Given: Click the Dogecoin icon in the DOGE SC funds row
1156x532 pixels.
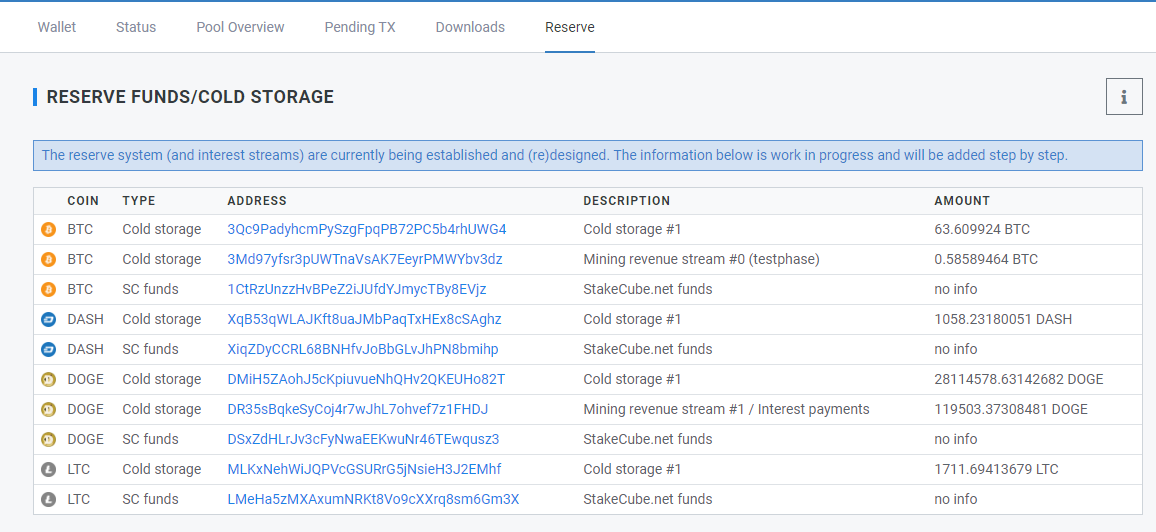Looking at the screenshot, I should click(x=49, y=439).
